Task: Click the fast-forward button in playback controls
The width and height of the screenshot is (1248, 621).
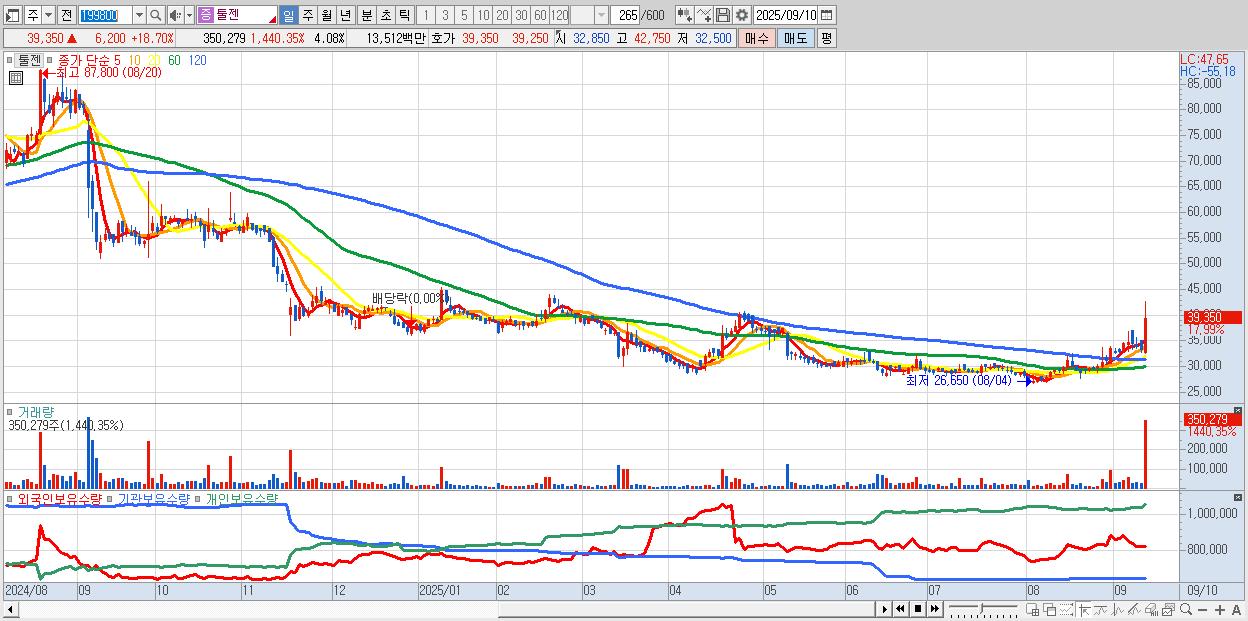Action: tap(934, 609)
